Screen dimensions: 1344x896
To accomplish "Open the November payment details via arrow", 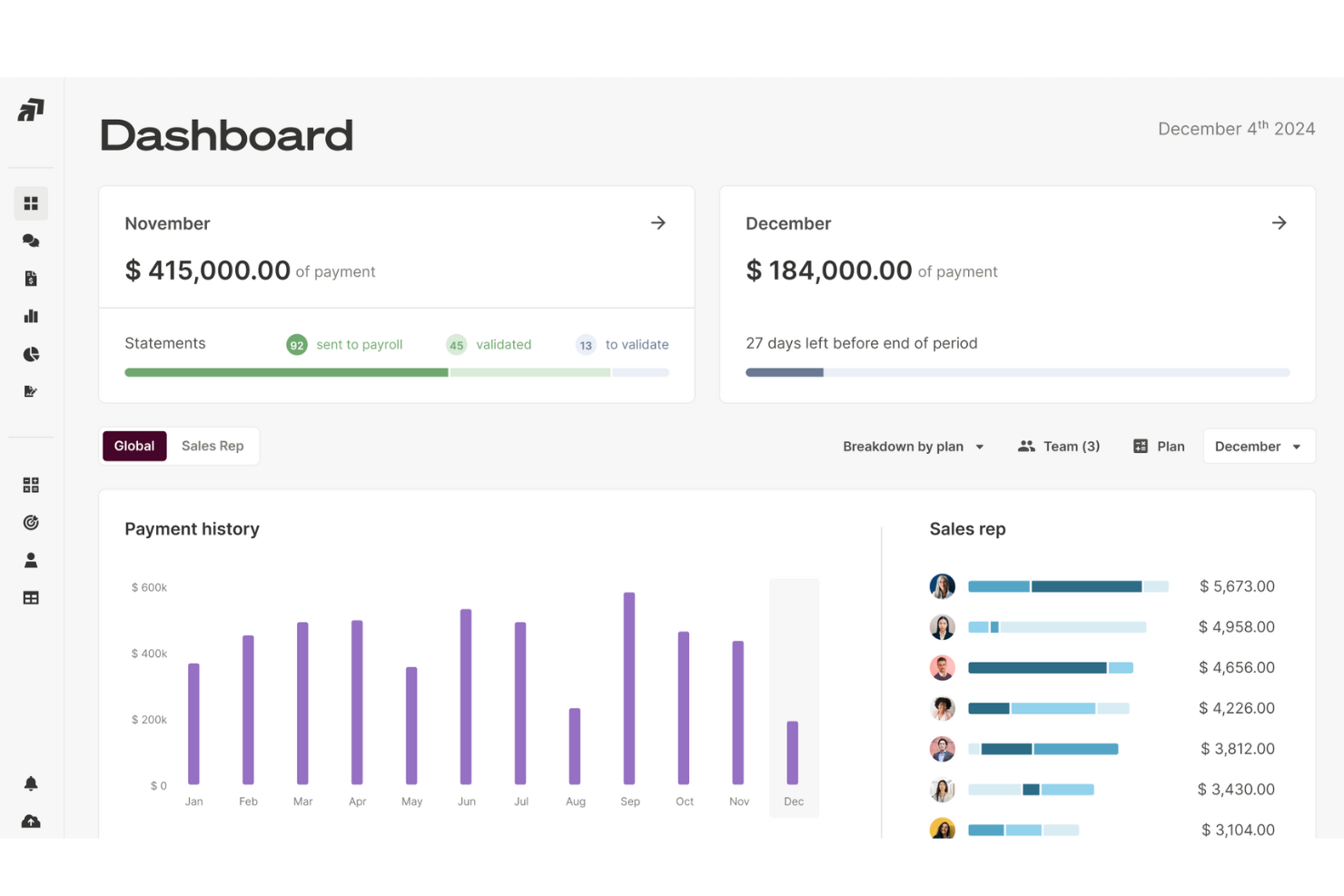I will [x=658, y=222].
